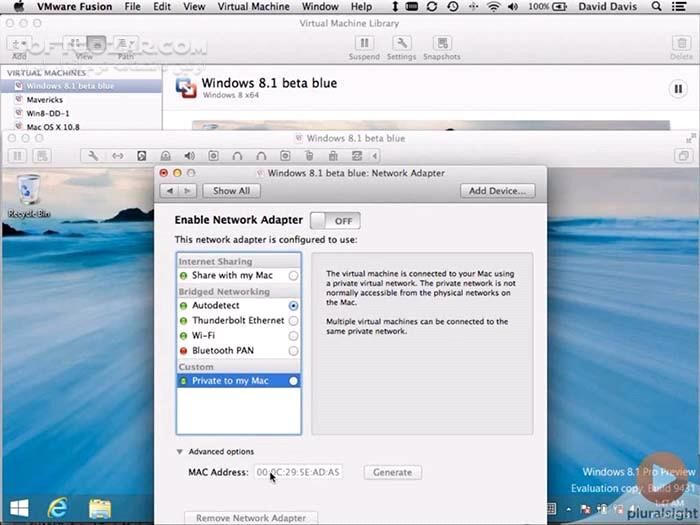Viewport: 700px width, 525px height.
Task: Click the Add Device... button
Action: point(497,191)
